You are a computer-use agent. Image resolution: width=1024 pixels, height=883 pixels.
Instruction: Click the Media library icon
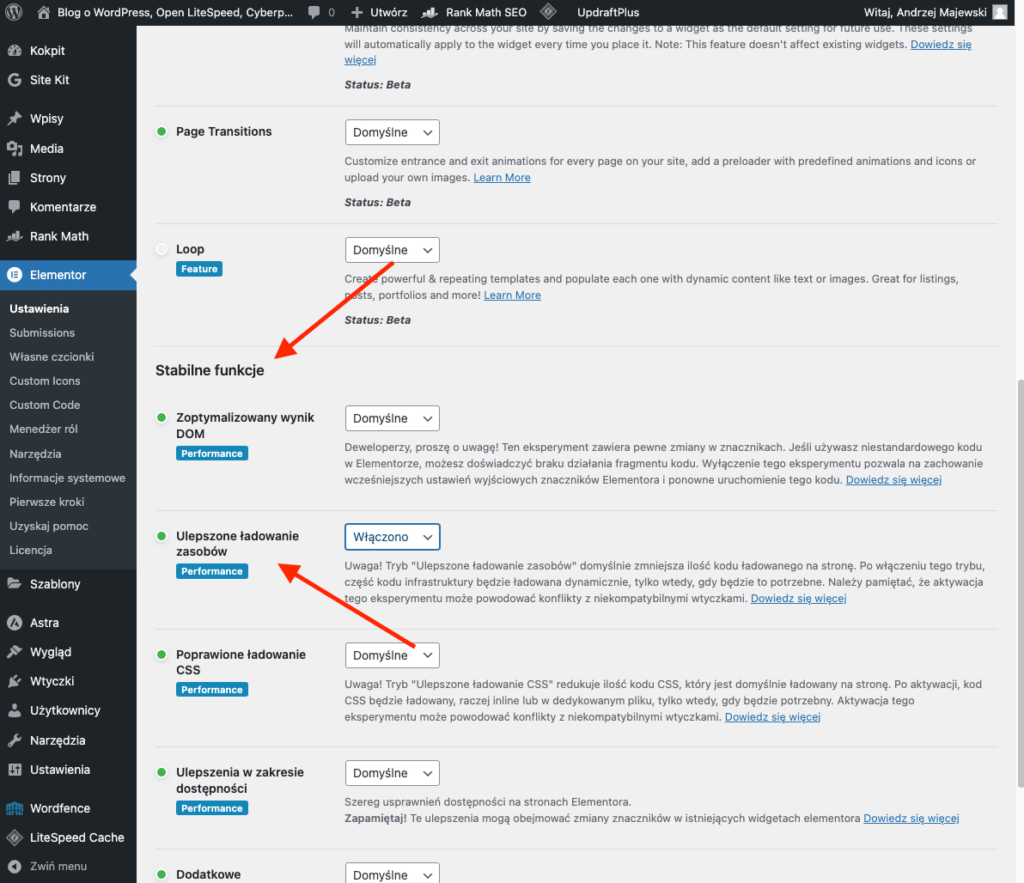14,149
